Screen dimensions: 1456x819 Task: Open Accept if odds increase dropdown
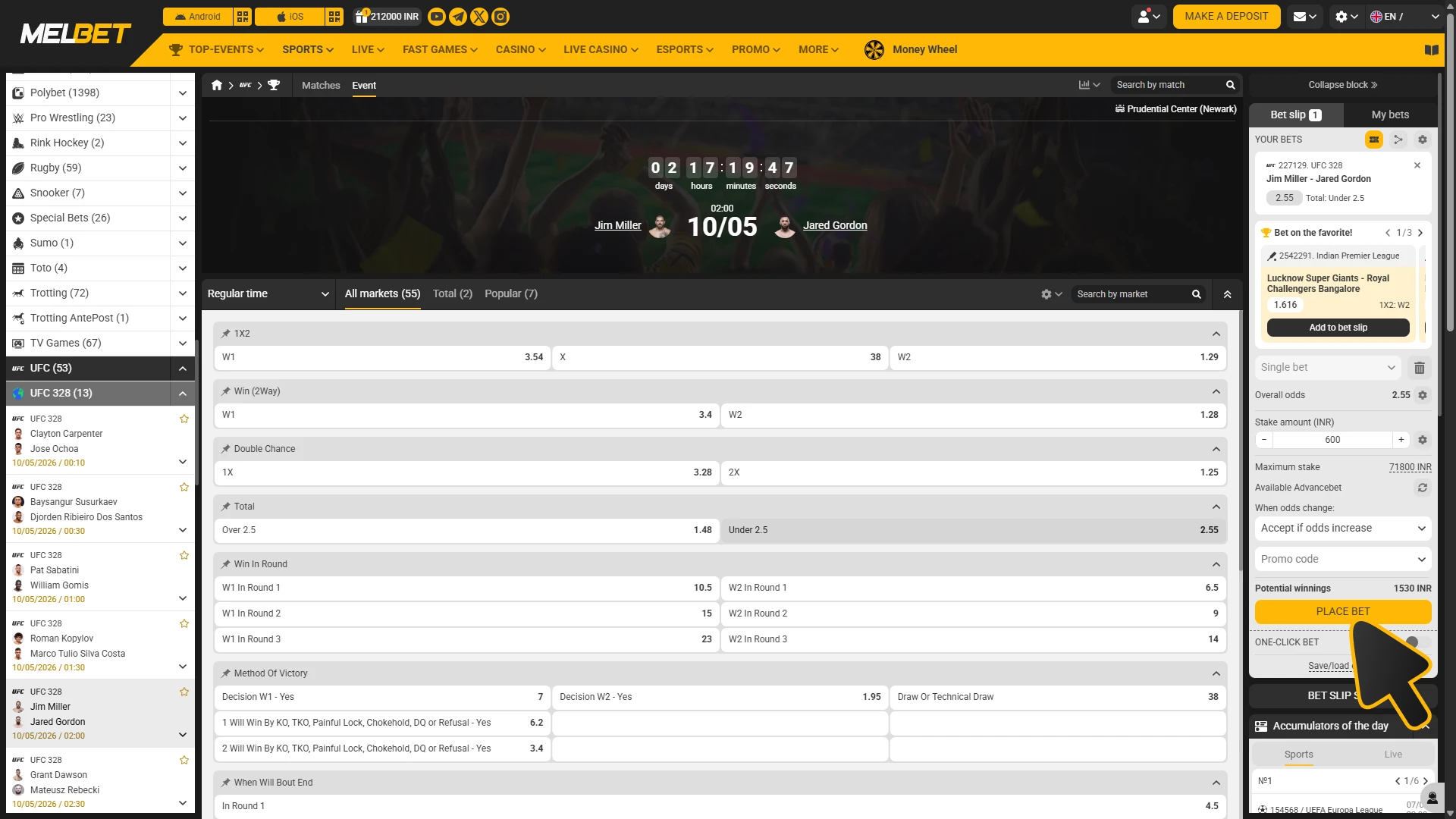tap(1343, 529)
